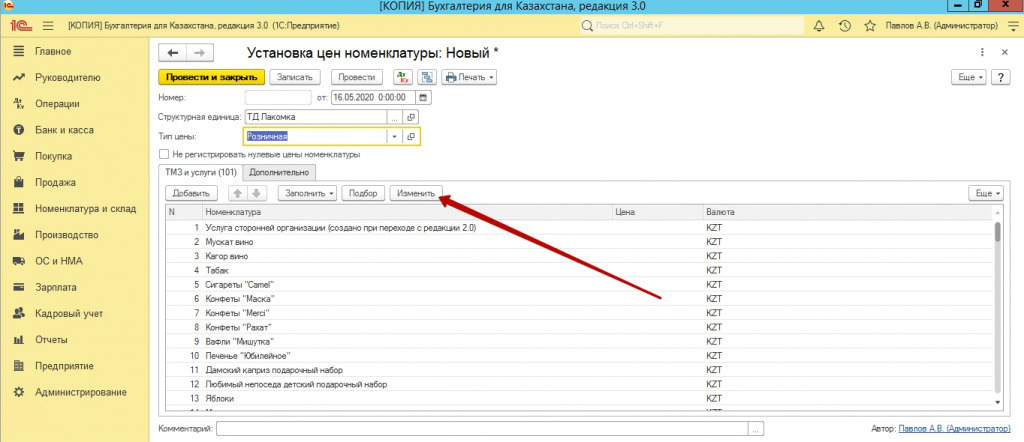Toggle Не регистрировать нулевые цены номенклатуры checkbox

[x=163, y=155]
